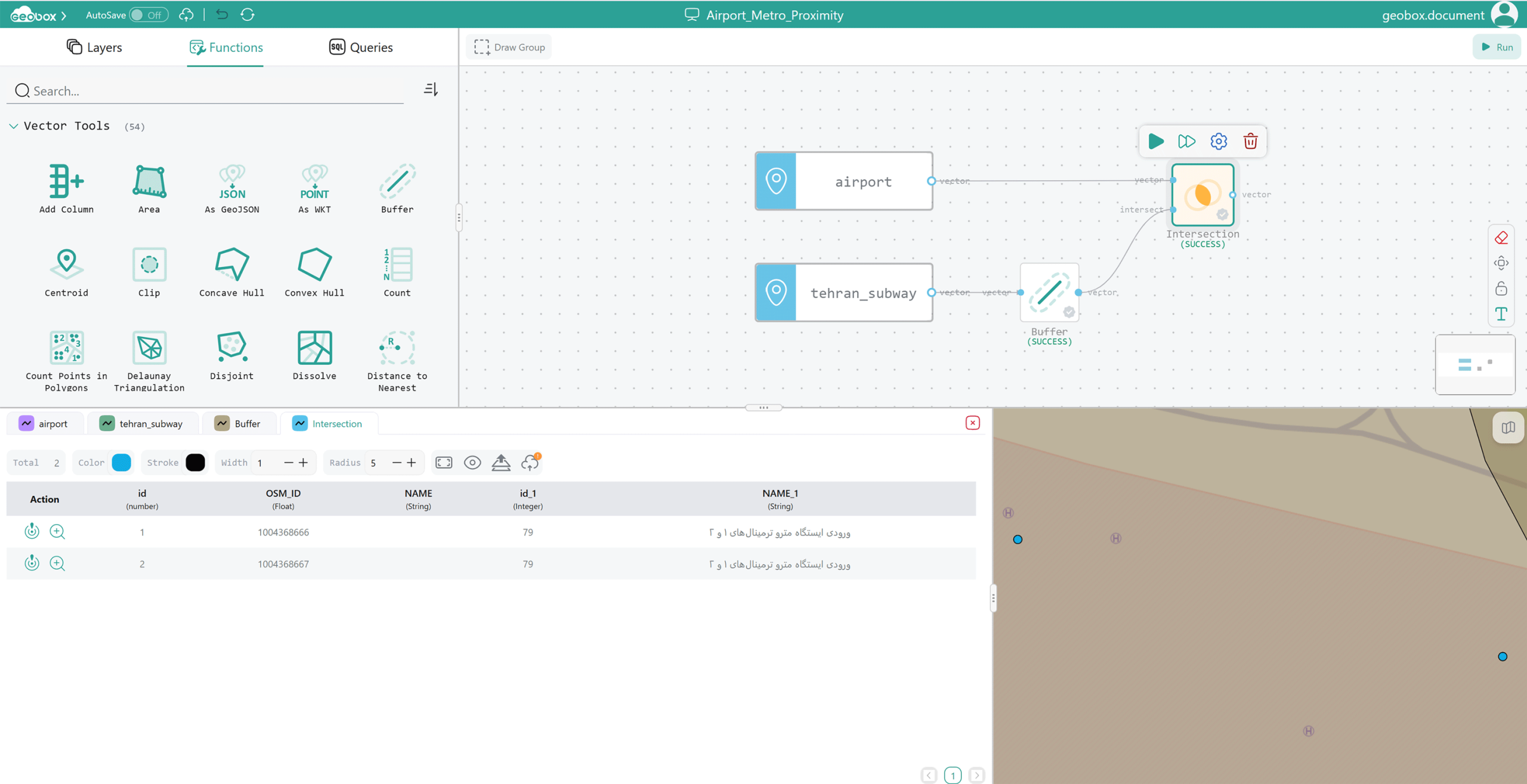Select the As WKT tool
This screenshot has height=784, width=1527.
pyautogui.click(x=314, y=188)
